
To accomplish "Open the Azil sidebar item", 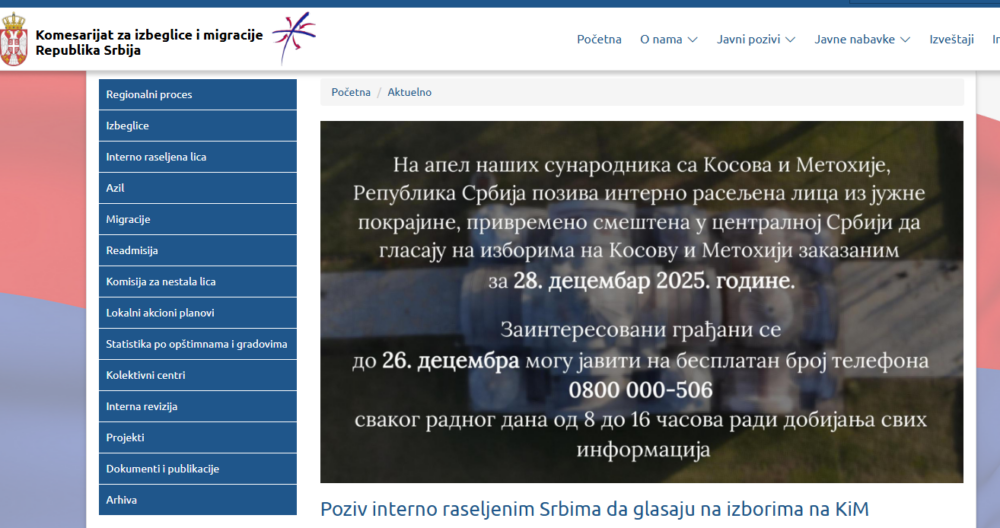I will [198, 188].
